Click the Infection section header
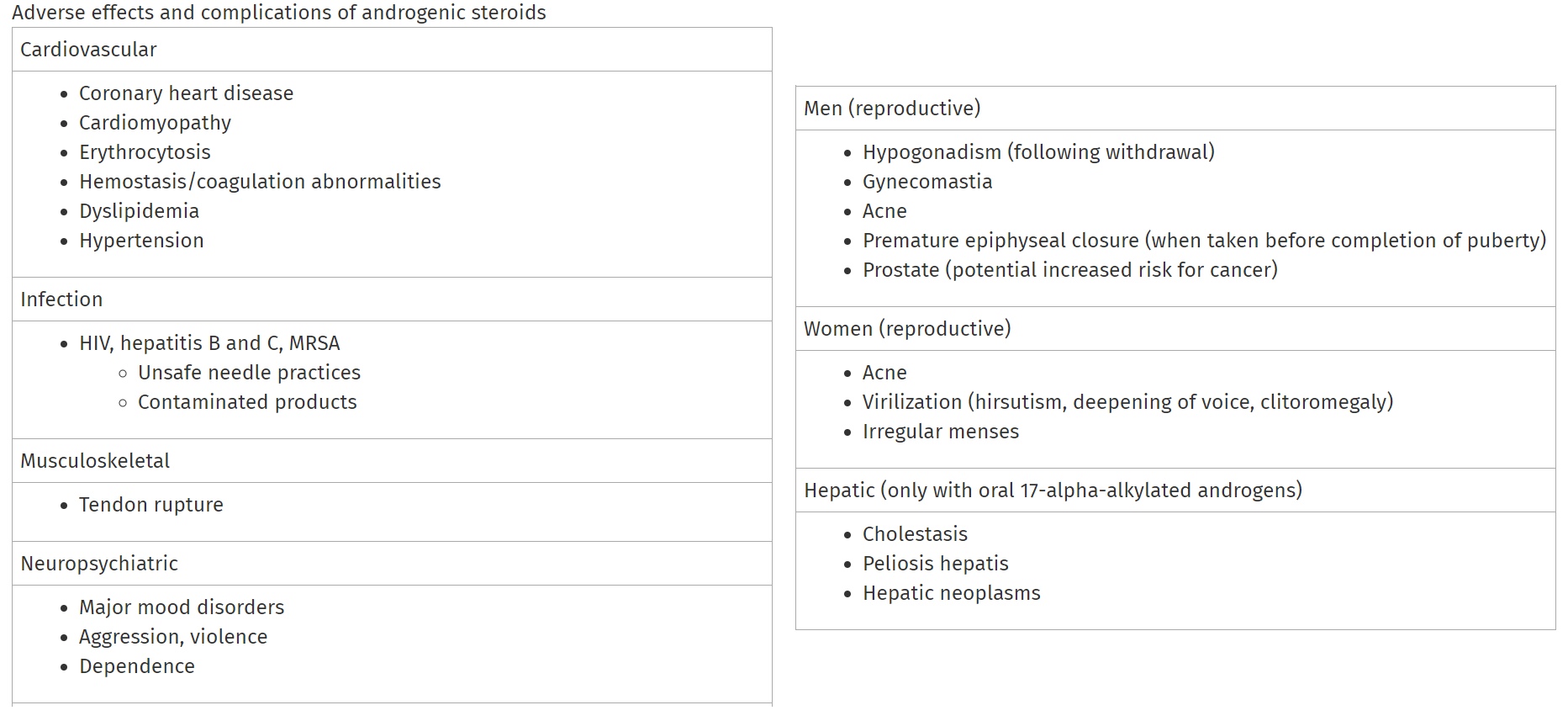The image size is (1568, 721). [61, 300]
